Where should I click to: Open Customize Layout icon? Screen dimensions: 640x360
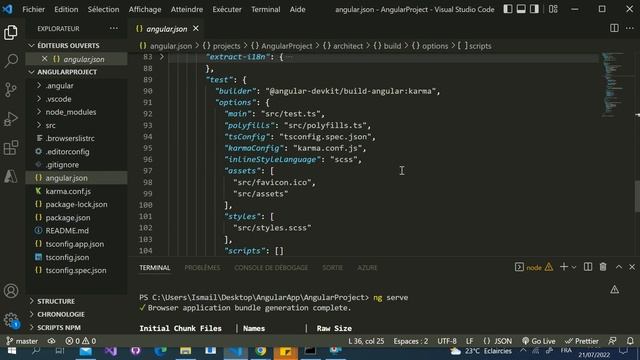pyautogui.click(x=553, y=9)
